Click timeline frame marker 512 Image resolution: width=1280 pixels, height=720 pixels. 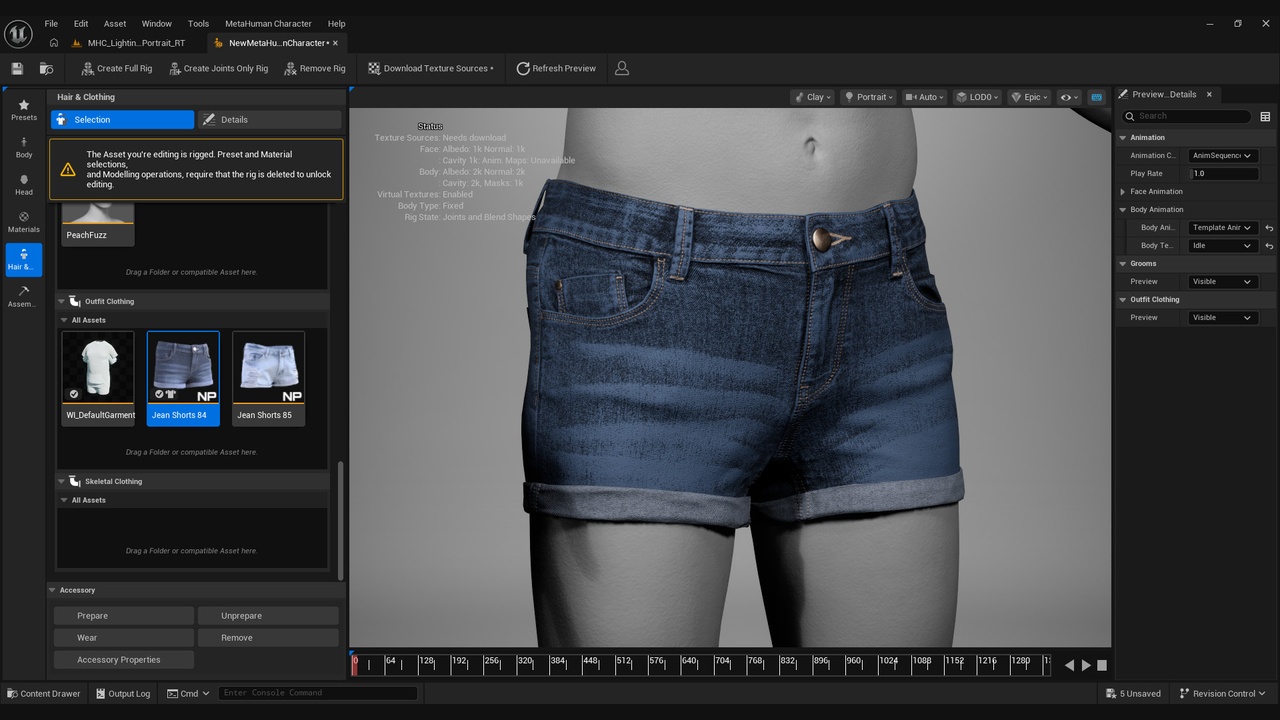[624, 661]
